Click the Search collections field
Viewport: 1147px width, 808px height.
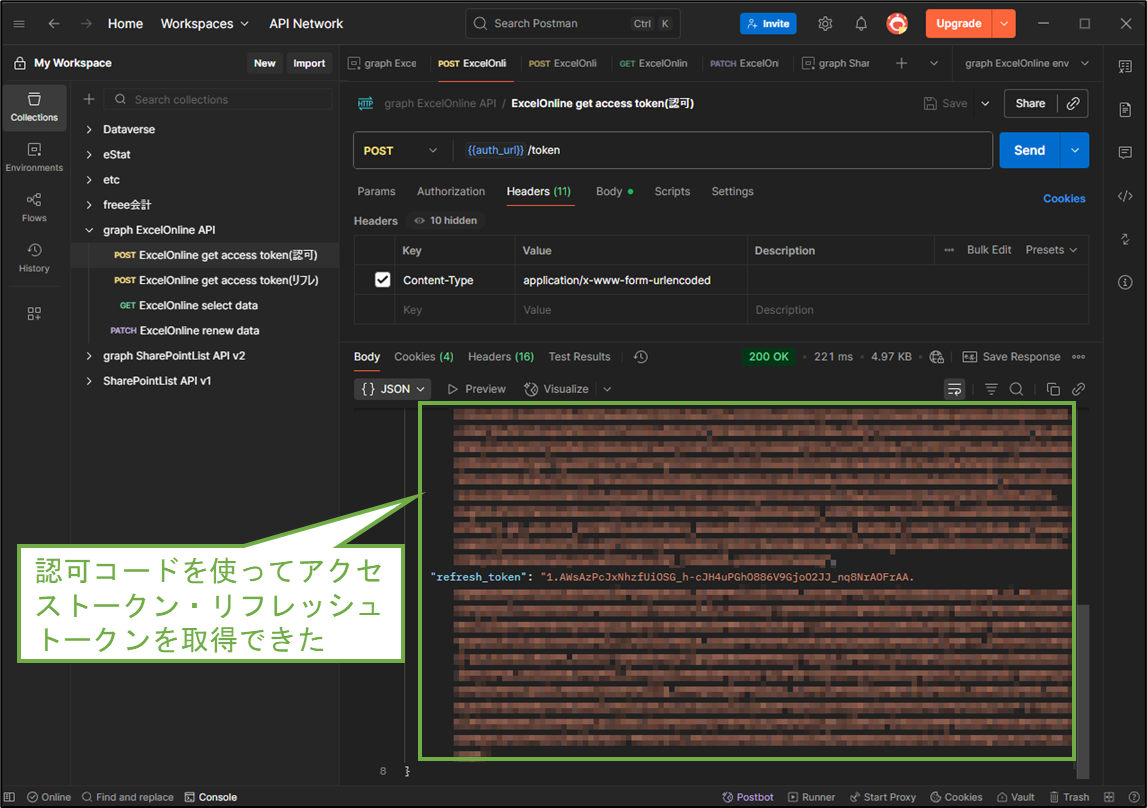(x=218, y=99)
